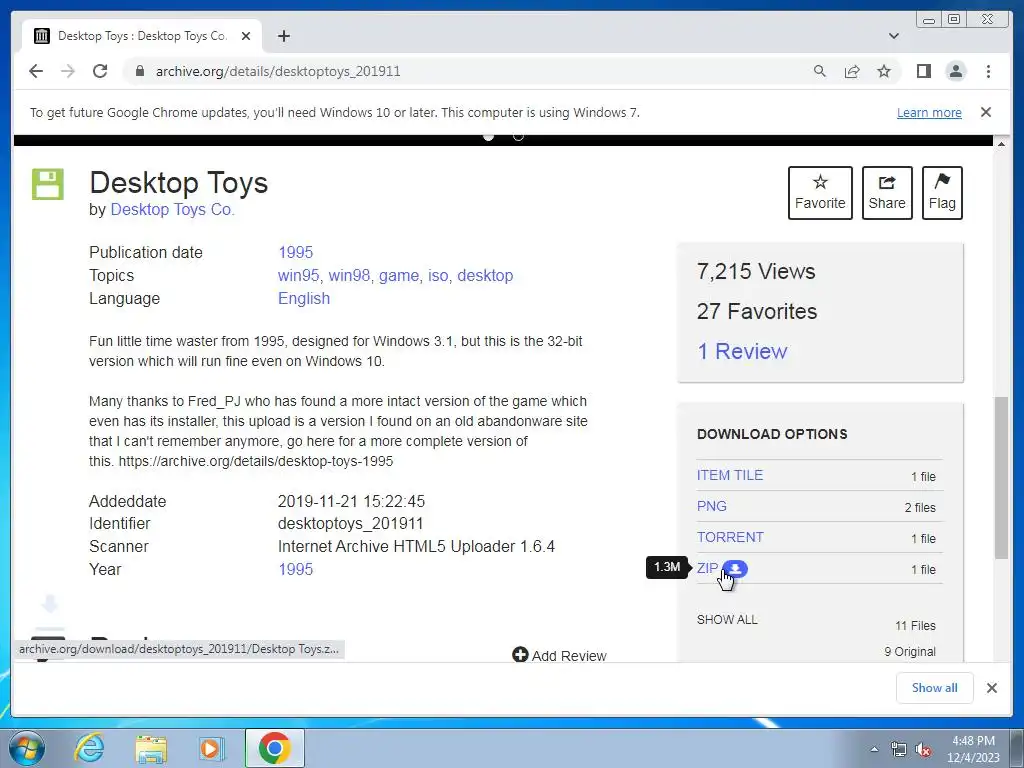
Task: Open the win95 topic link
Action: [298, 276]
